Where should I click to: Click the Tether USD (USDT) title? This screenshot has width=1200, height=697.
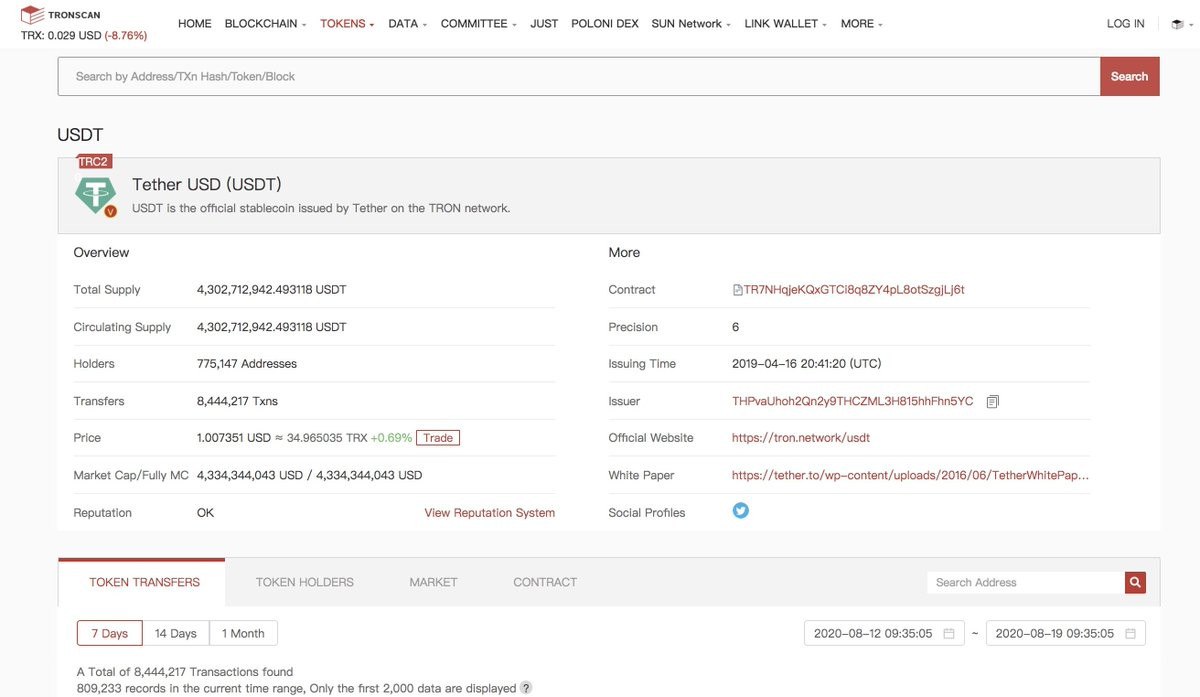(207, 185)
